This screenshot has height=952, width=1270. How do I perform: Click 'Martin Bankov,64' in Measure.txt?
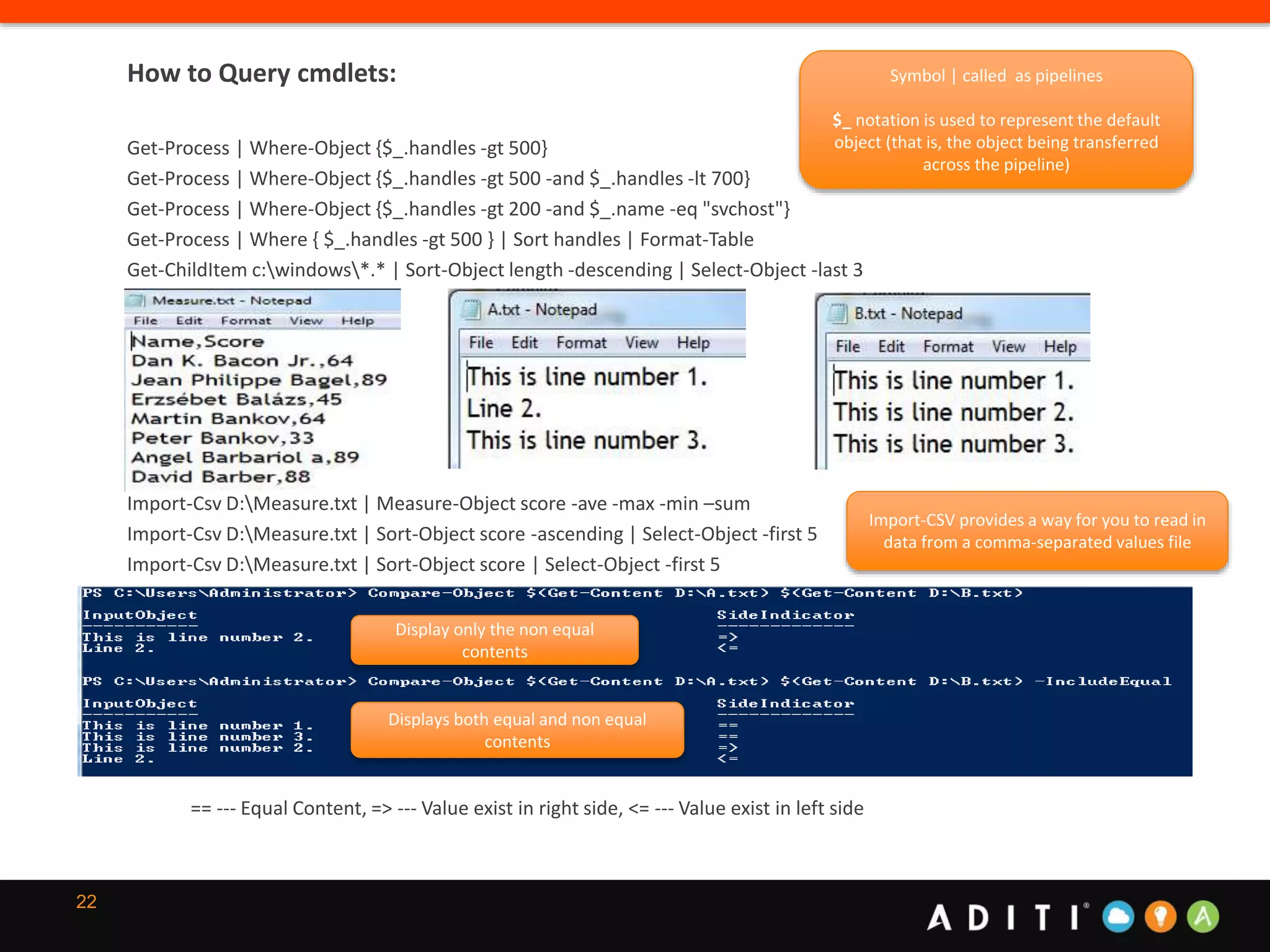(228, 418)
